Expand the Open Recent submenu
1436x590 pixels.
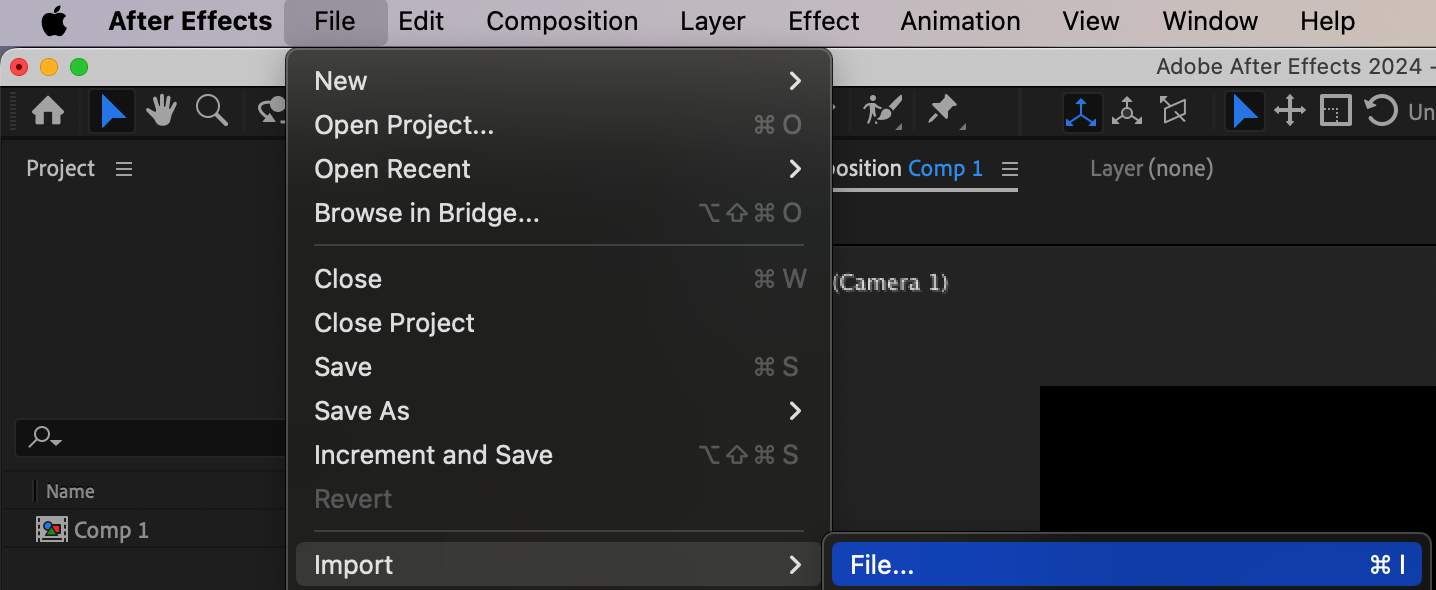(x=558, y=169)
